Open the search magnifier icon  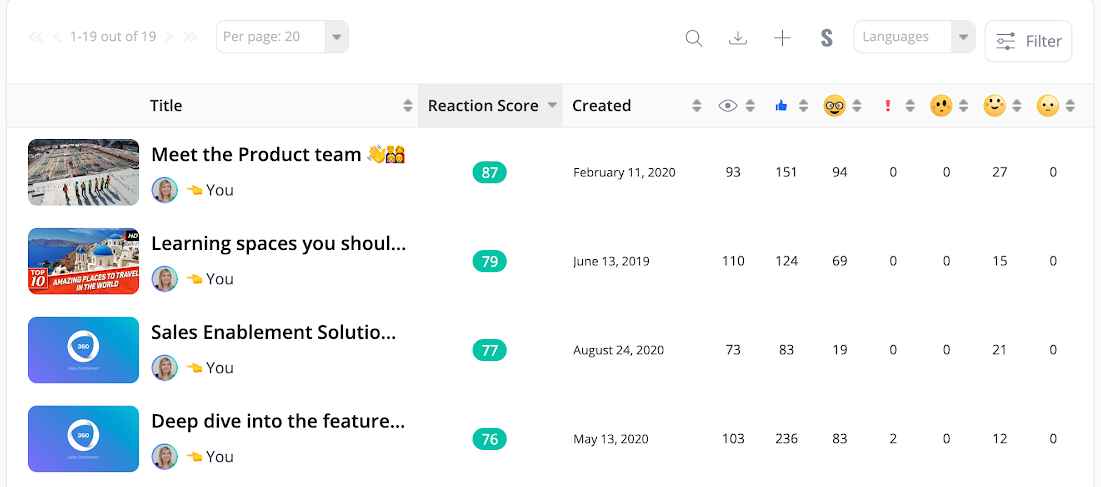coord(694,38)
